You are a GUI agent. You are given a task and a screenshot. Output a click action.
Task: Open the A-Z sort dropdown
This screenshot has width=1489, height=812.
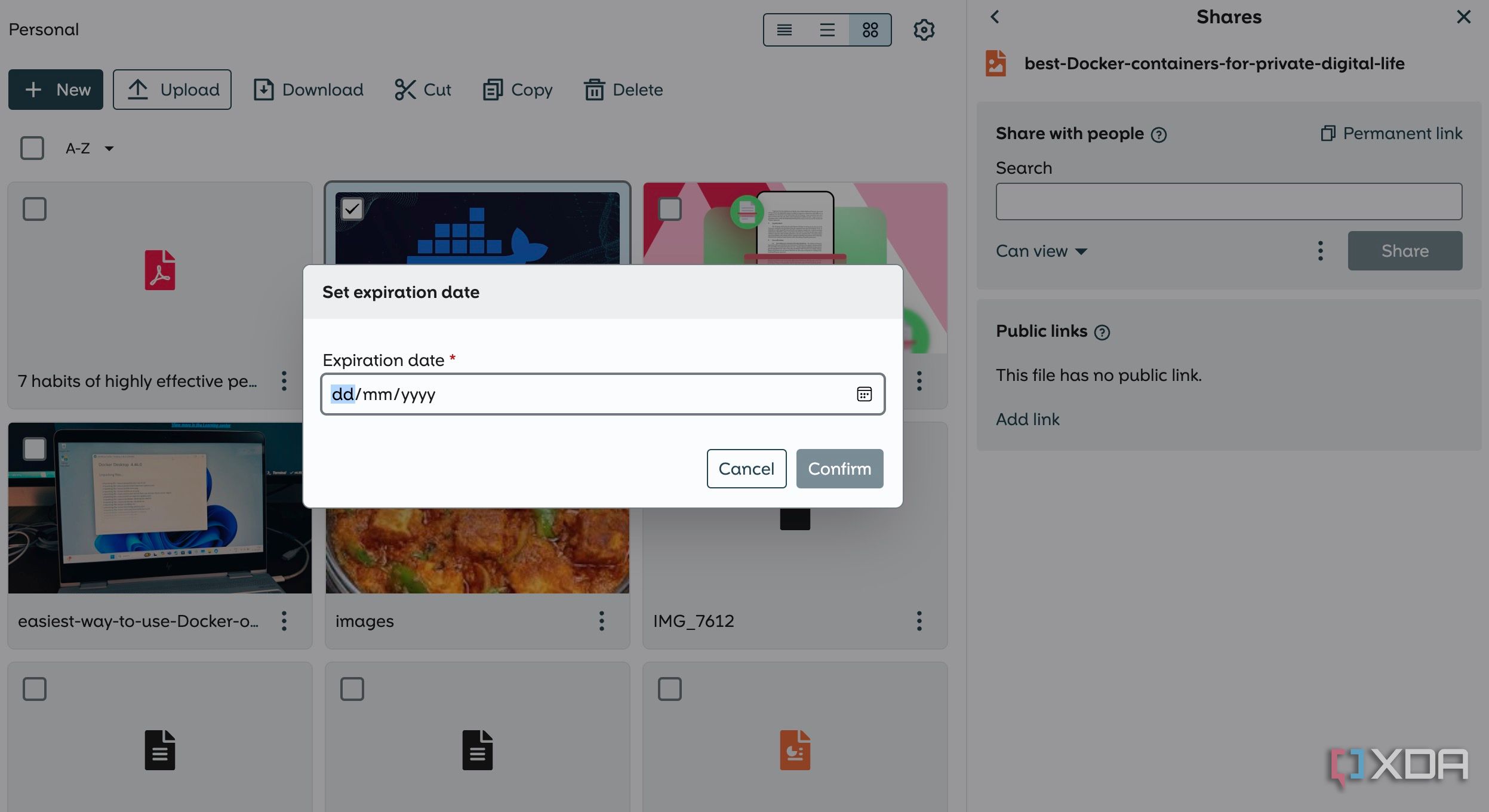point(90,148)
